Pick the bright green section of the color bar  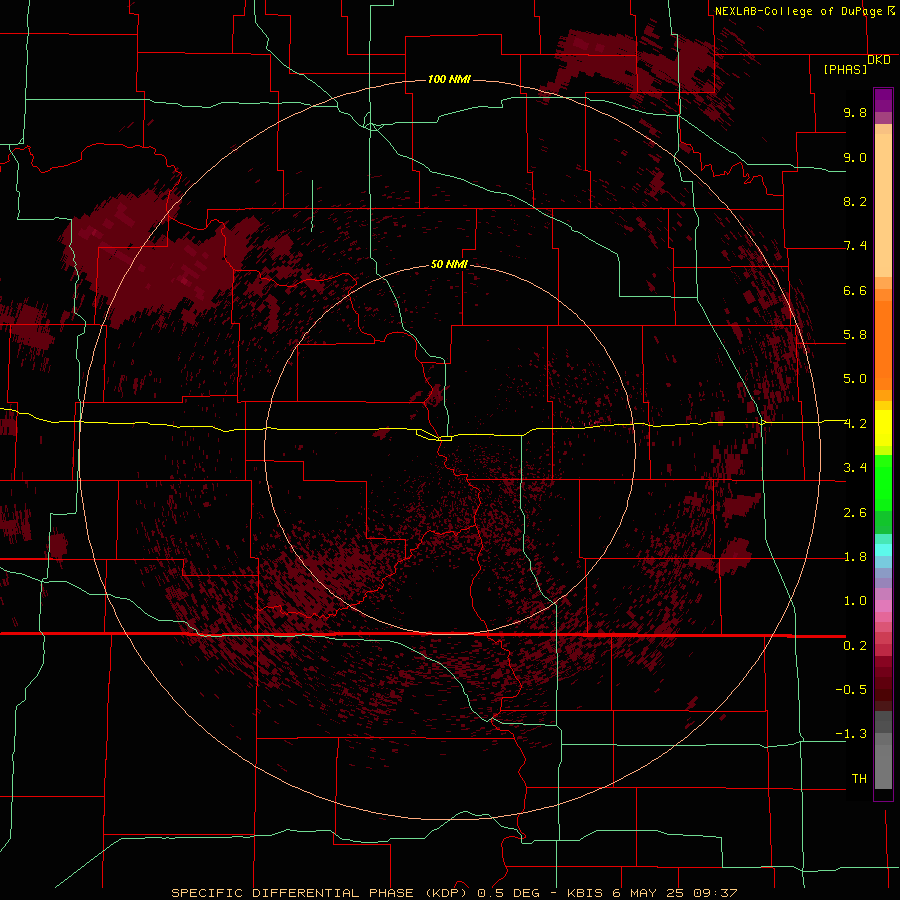883,483
